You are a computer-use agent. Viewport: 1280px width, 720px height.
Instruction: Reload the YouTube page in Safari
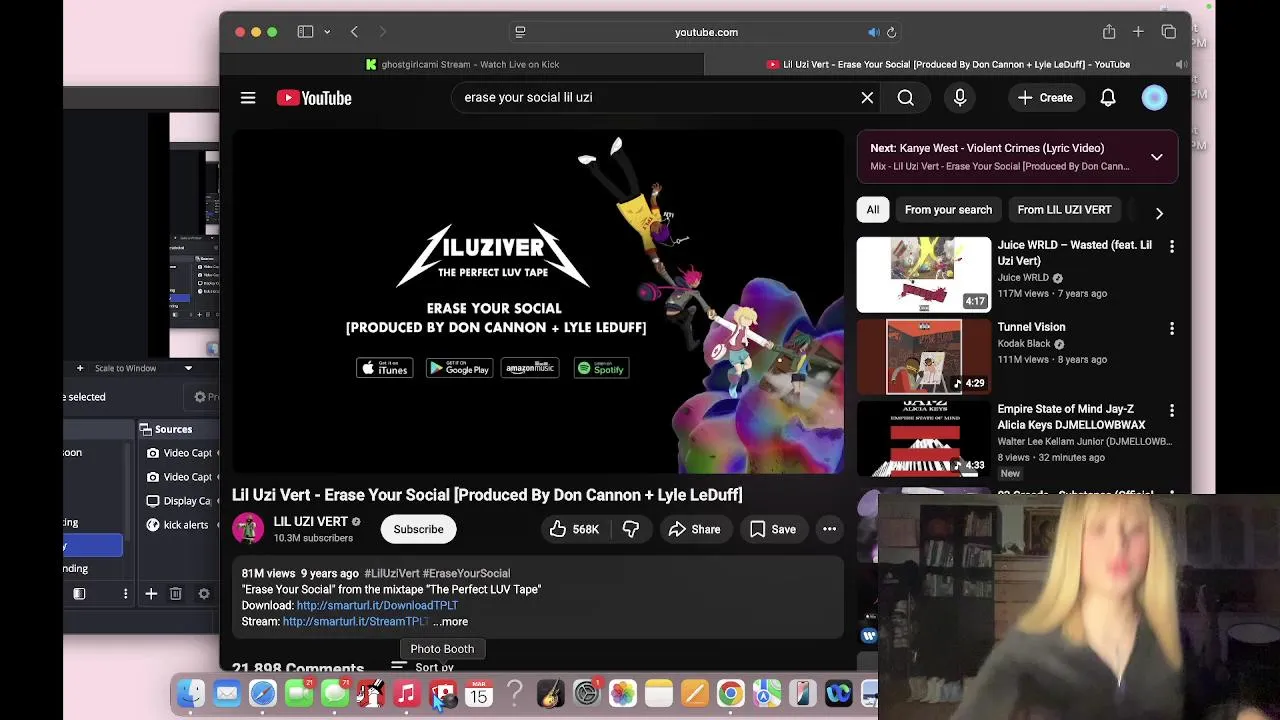point(891,32)
